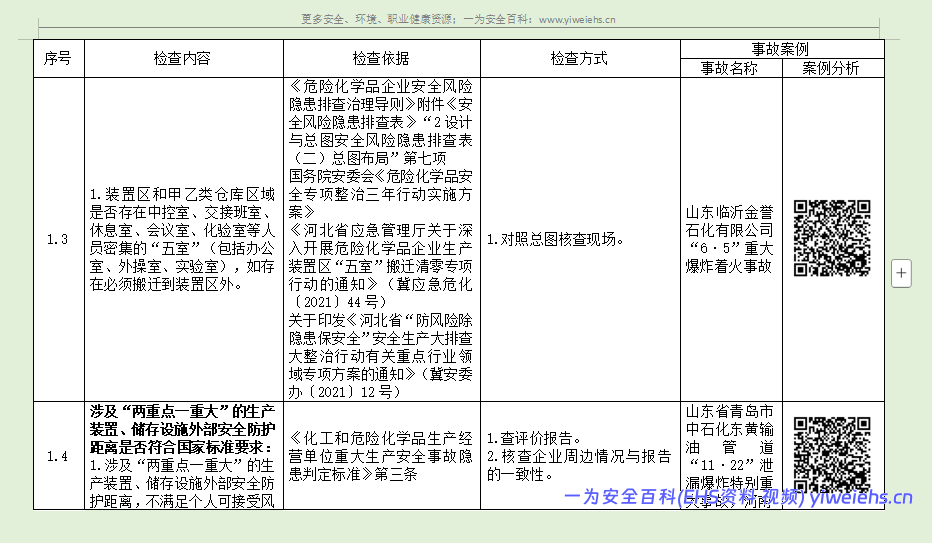Click the 事故名称 sub-header cell
The width and height of the screenshot is (932, 543).
click(729, 68)
